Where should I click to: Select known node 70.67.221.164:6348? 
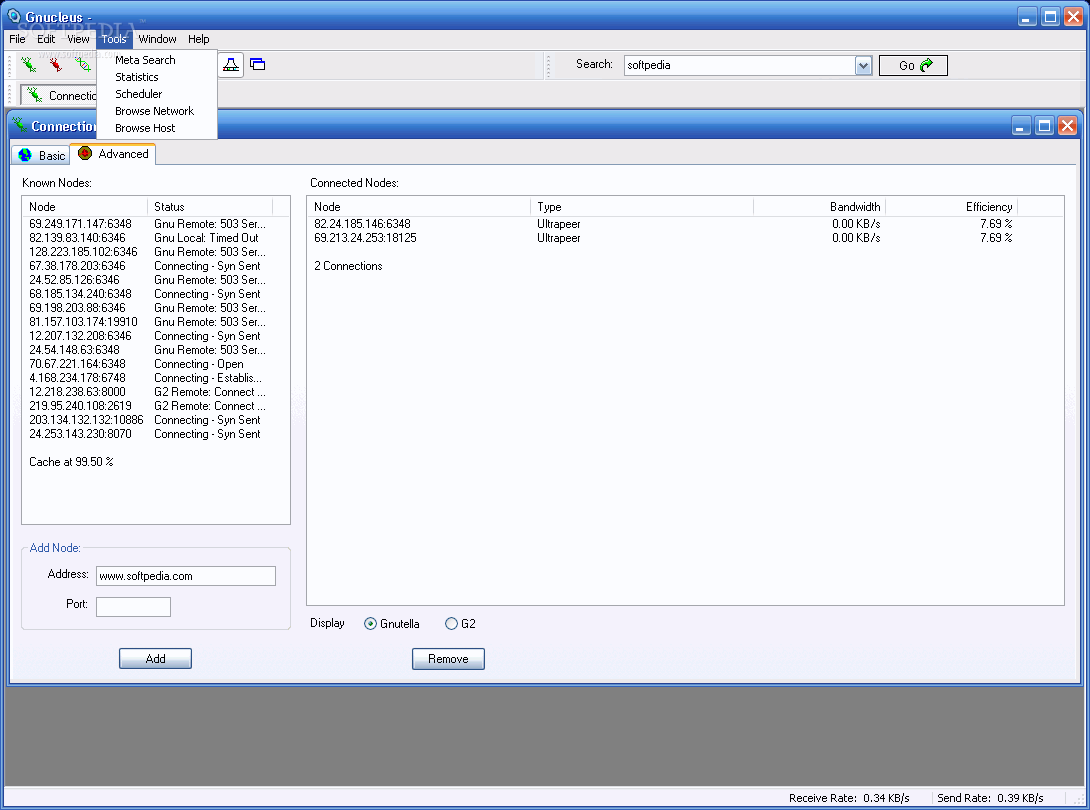77,364
